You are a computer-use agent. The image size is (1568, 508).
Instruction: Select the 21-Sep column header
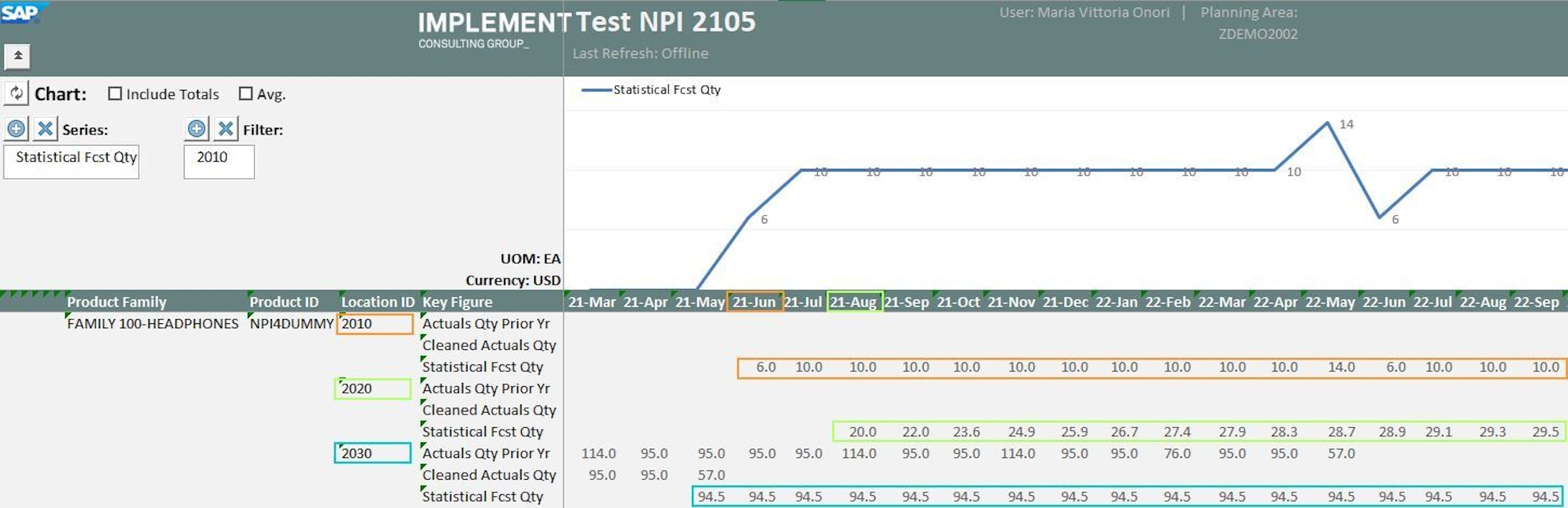tap(906, 302)
